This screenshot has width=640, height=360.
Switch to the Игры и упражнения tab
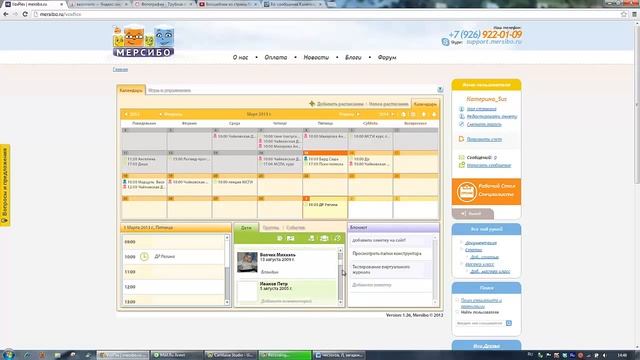click(169, 90)
